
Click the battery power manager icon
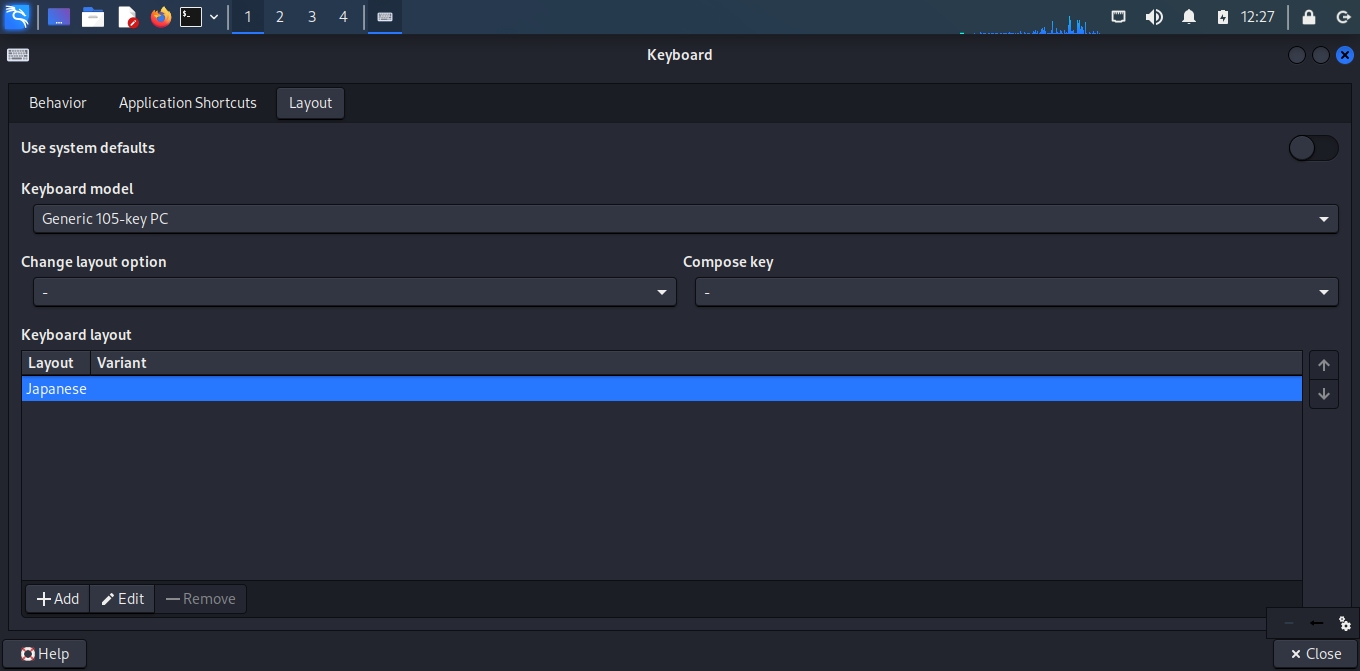[1222, 17]
